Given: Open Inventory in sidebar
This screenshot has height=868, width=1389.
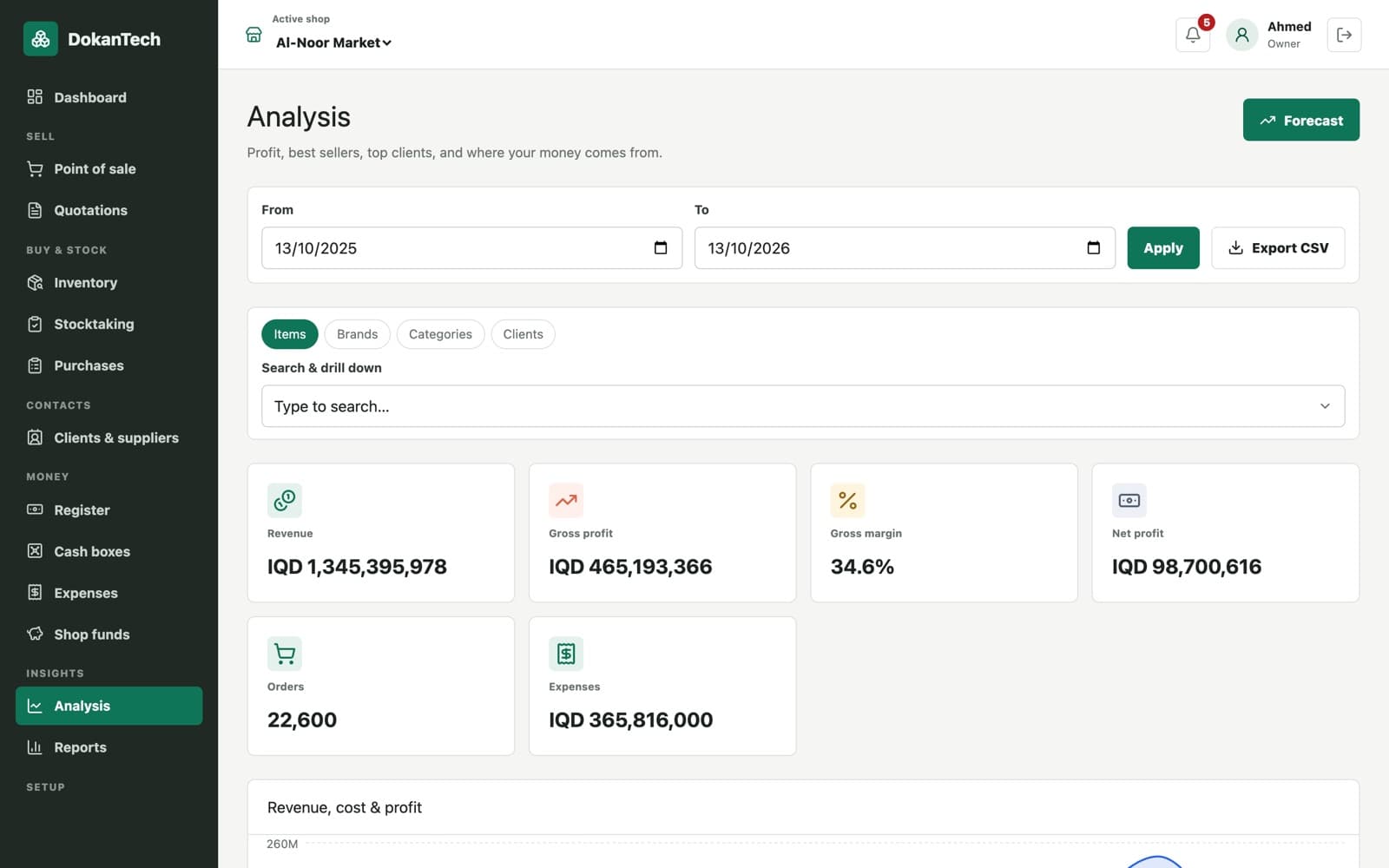Looking at the screenshot, I should pos(109,283).
